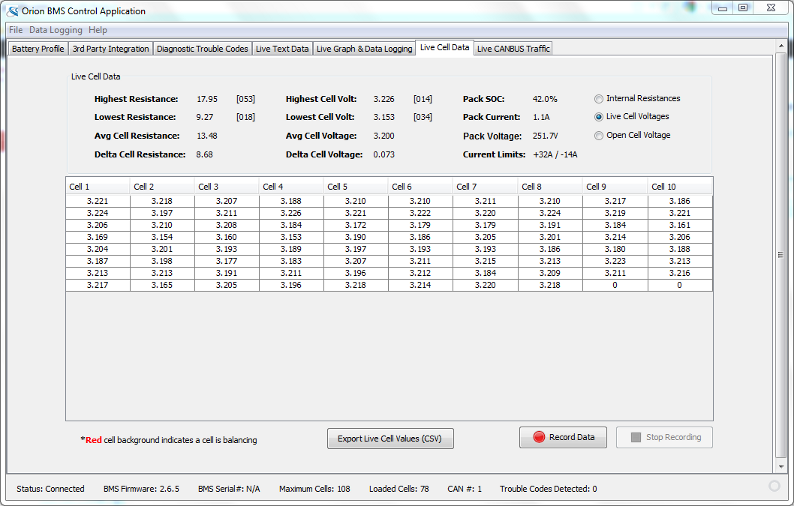Image resolution: width=794 pixels, height=506 pixels.
Task: Click the Loaded Cells: 78 status entry
Action: 399,489
